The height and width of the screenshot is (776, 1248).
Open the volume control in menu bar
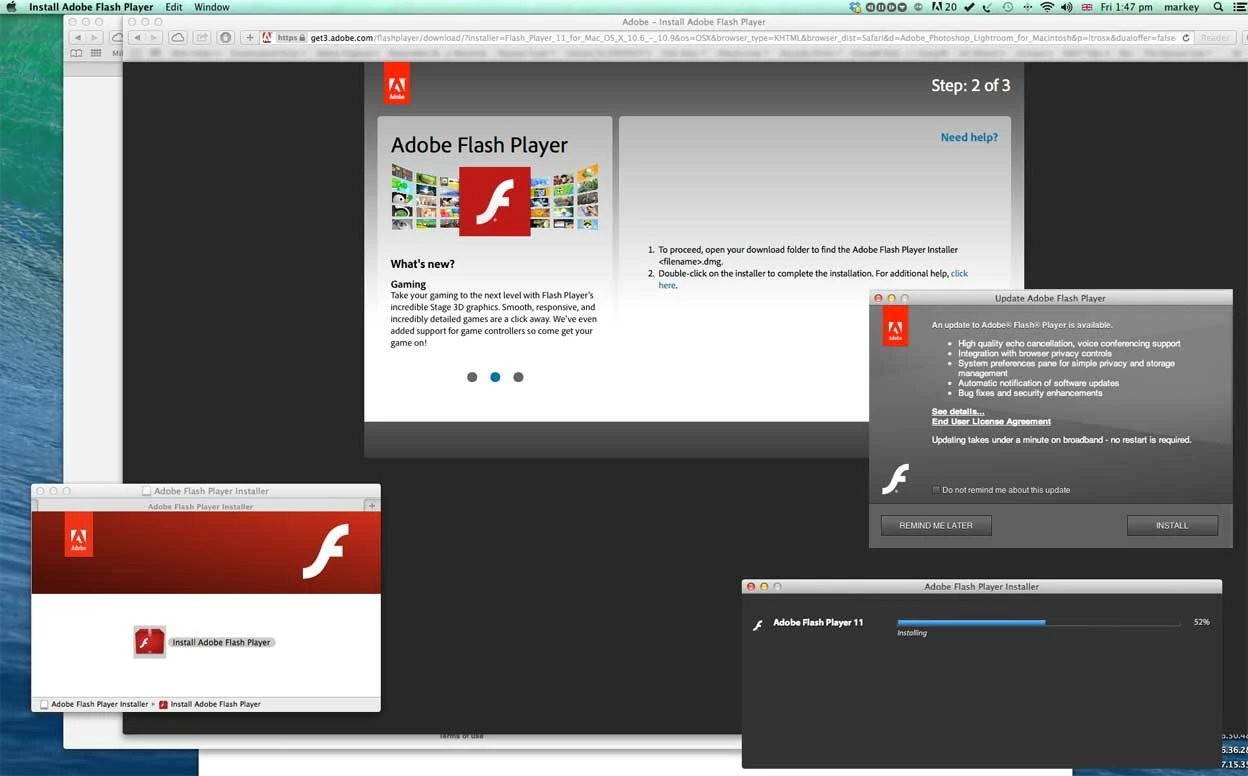pos(1066,7)
